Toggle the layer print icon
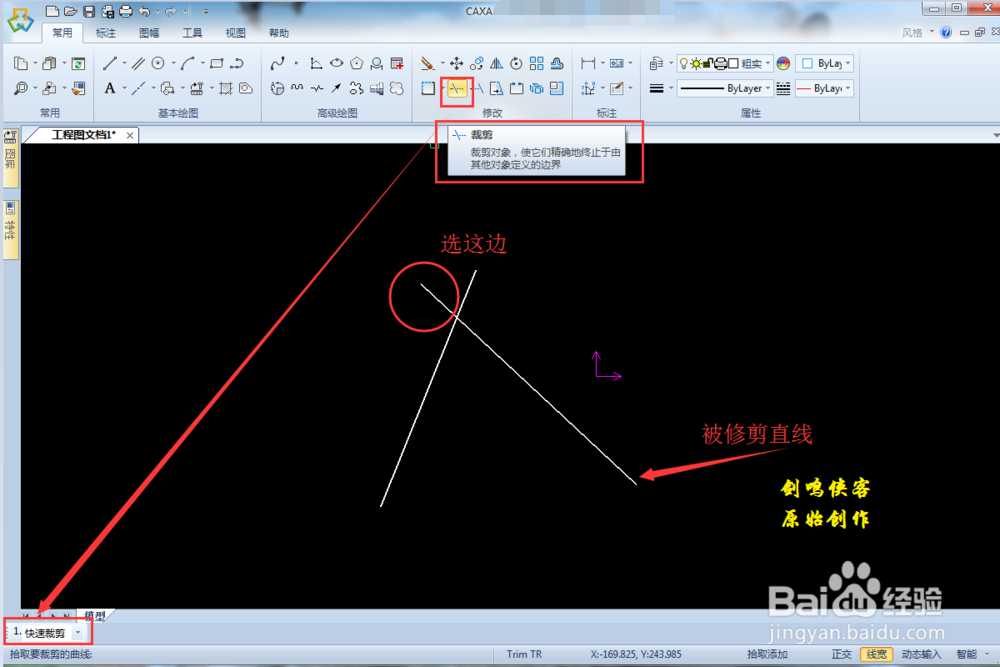1000x667 pixels. [720, 63]
